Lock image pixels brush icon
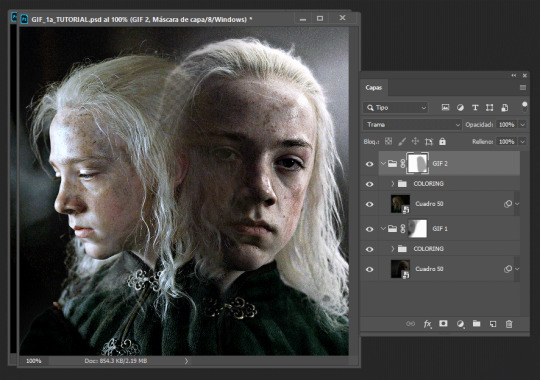Viewport: 540px width, 380px height. pos(402,141)
